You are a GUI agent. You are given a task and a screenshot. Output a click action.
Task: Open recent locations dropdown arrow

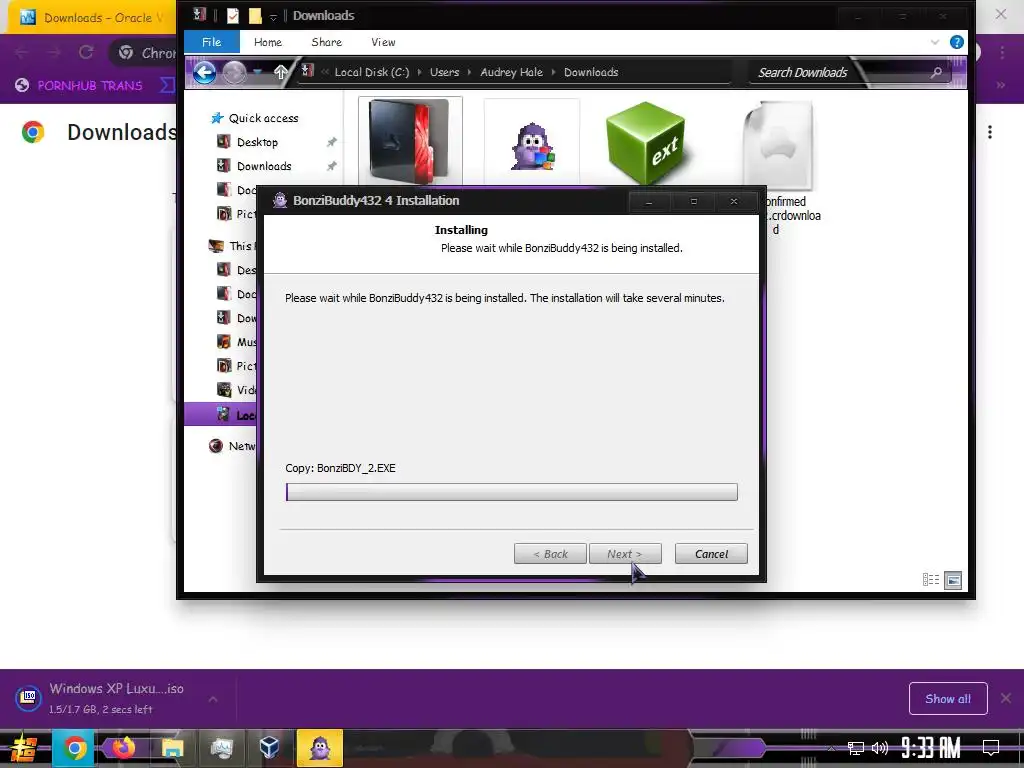(257, 72)
